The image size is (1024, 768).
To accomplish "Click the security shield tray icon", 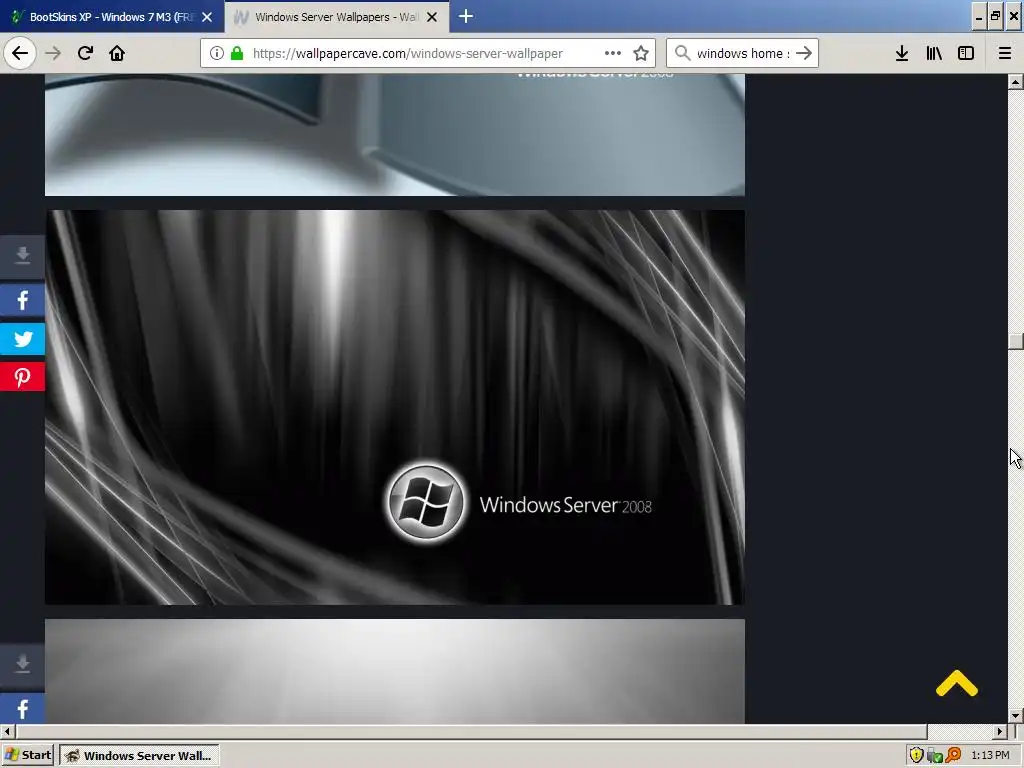I will pyautogui.click(x=916, y=756).
